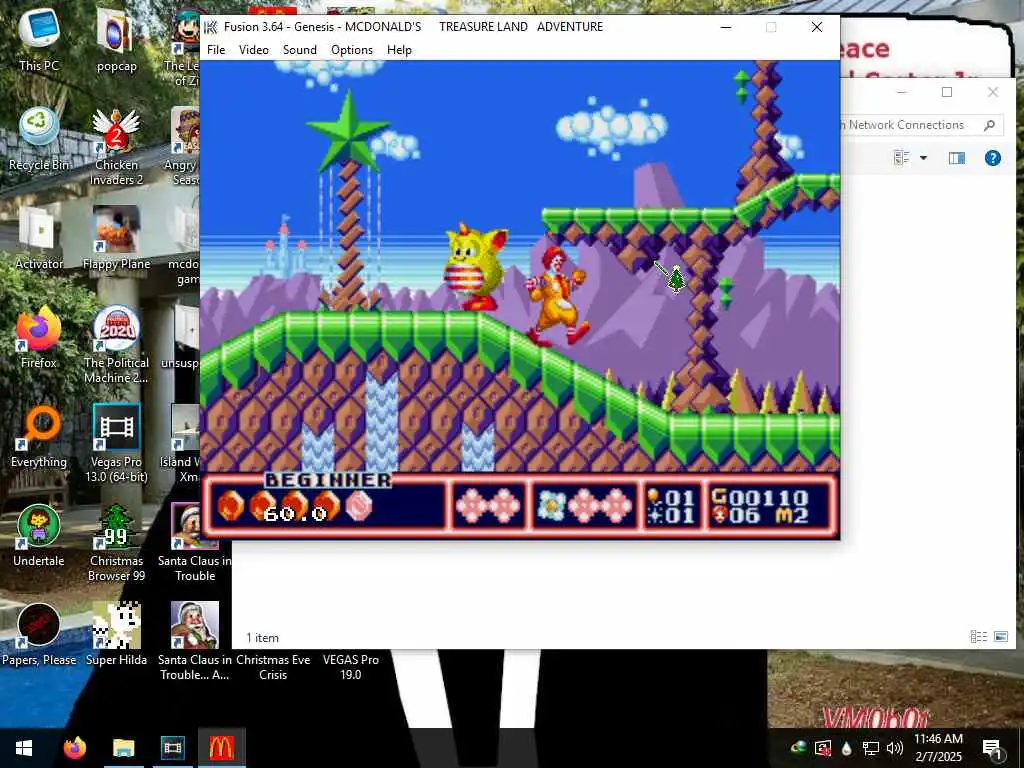Select the Christmas Eve Crisis label
Image resolution: width=1024 pixels, height=768 pixels.
pyautogui.click(x=273, y=667)
